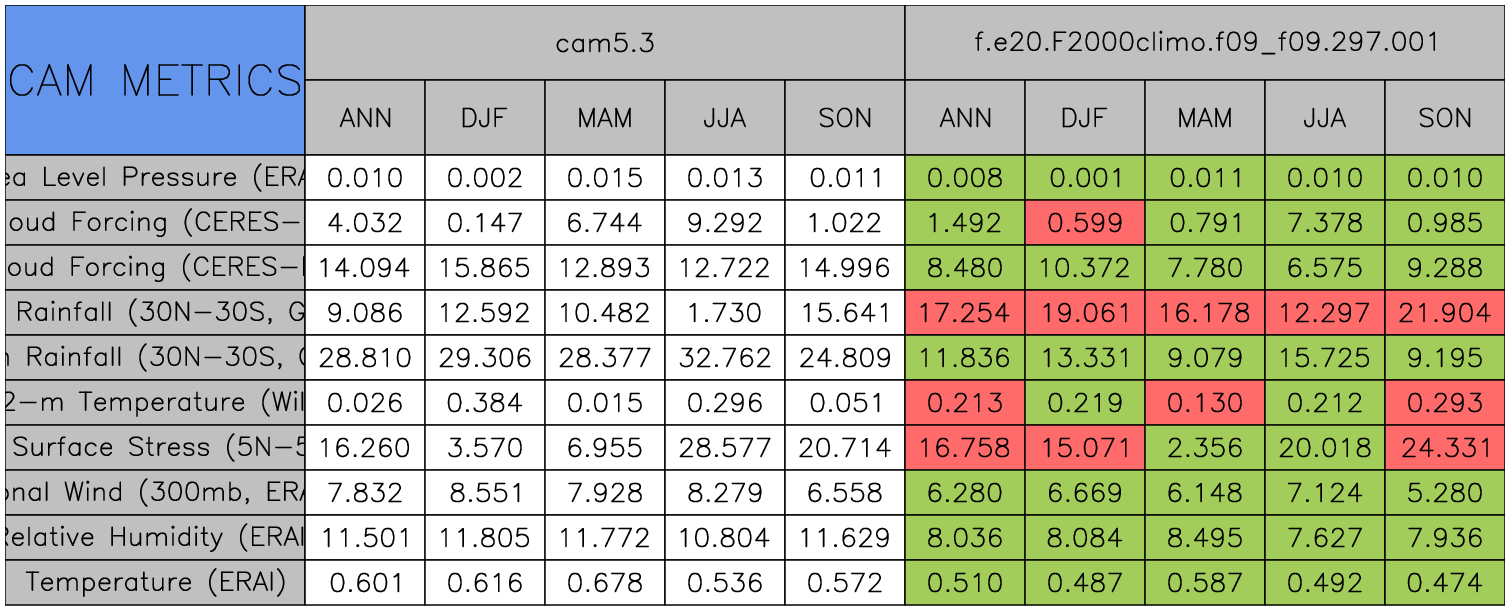Select the Sea Level Pressure row label
Image resolution: width=1510 pixels, height=611 pixels.
(155, 177)
